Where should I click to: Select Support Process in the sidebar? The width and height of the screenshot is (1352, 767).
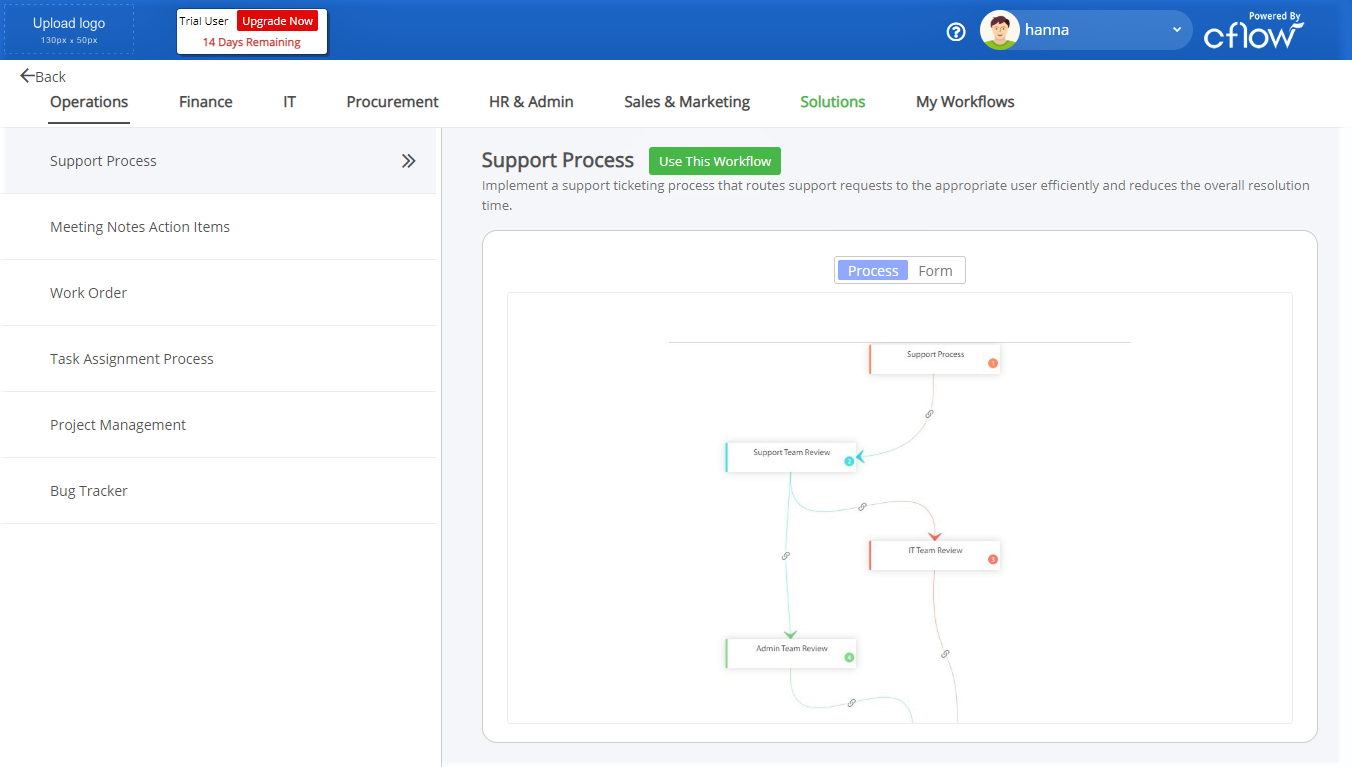(218, 161)
